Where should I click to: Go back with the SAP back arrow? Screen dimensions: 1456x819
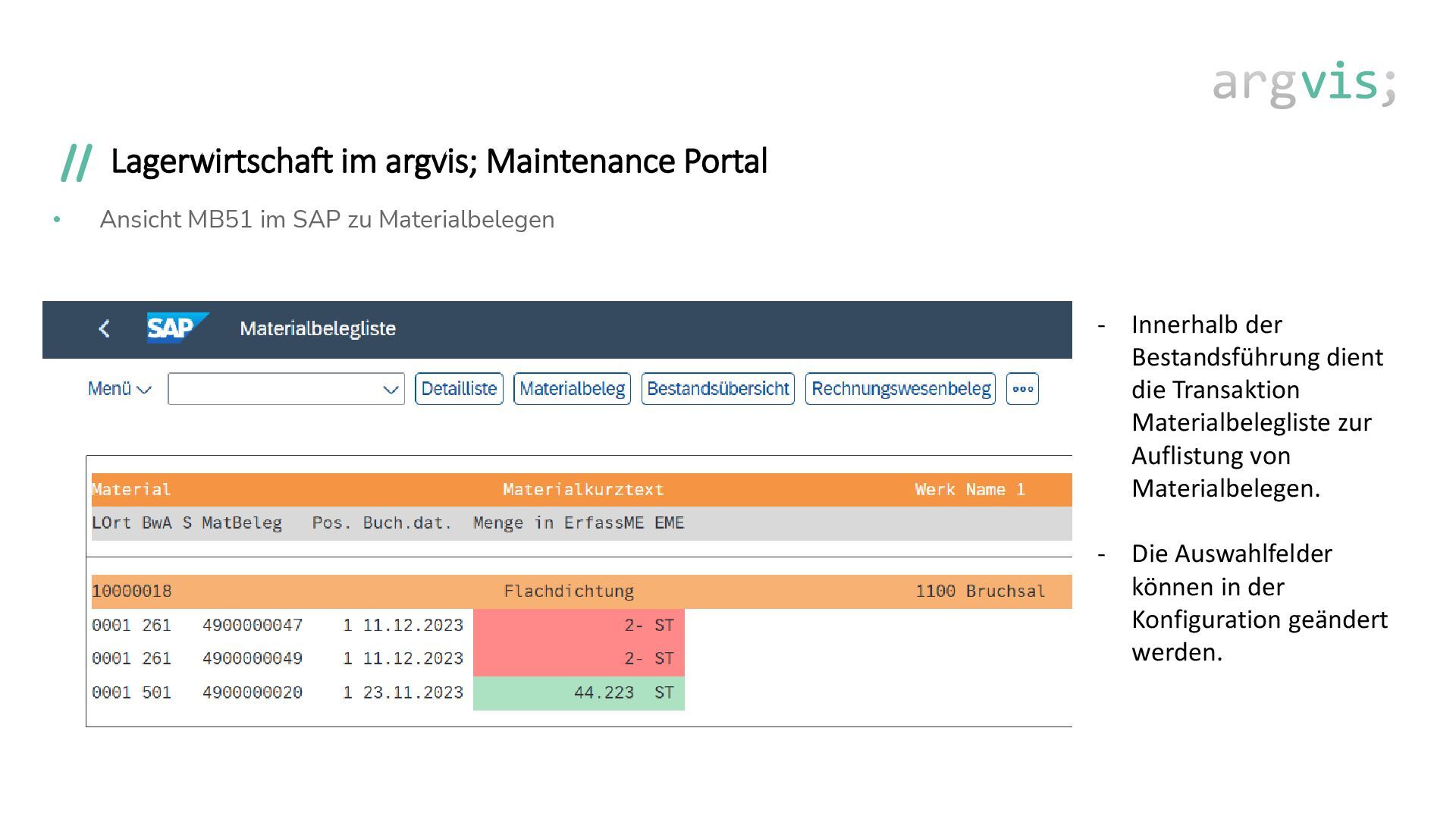point(105,328)
